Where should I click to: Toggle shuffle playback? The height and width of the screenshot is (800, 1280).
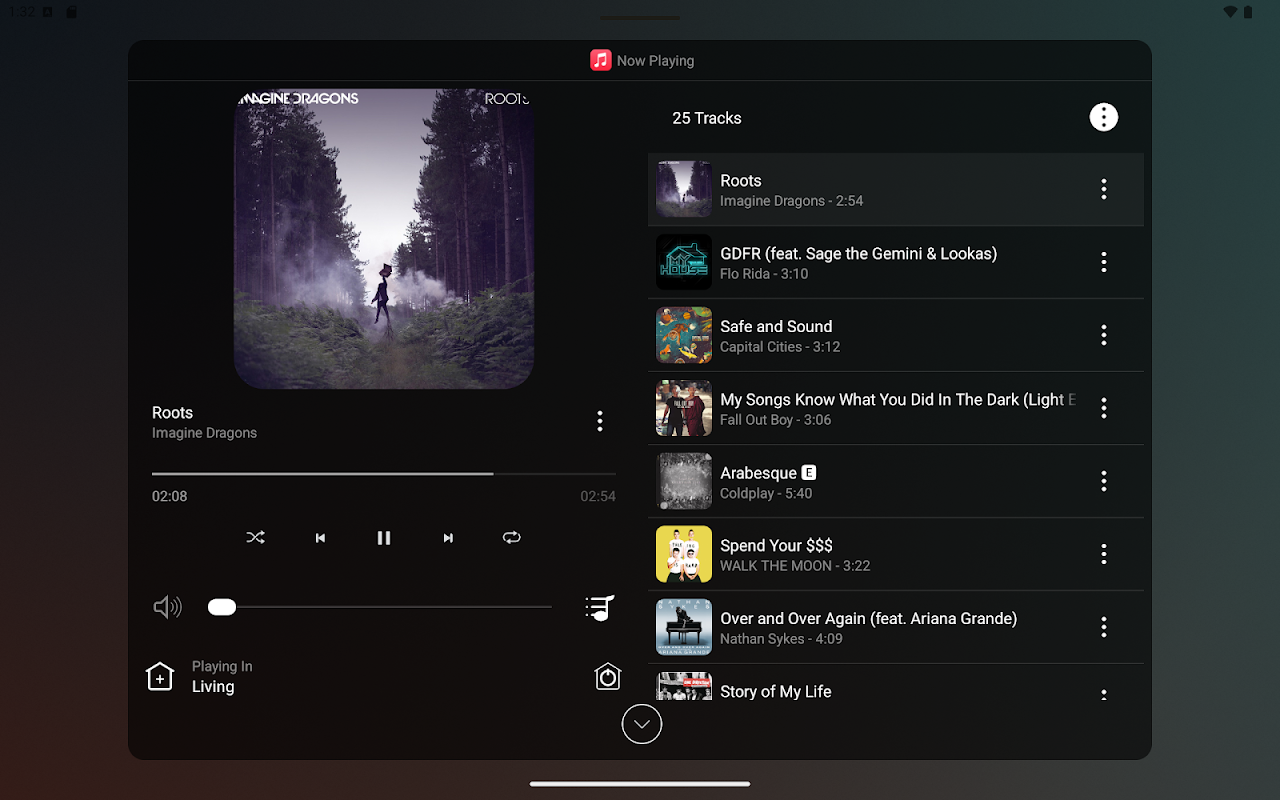click(256, 538)
